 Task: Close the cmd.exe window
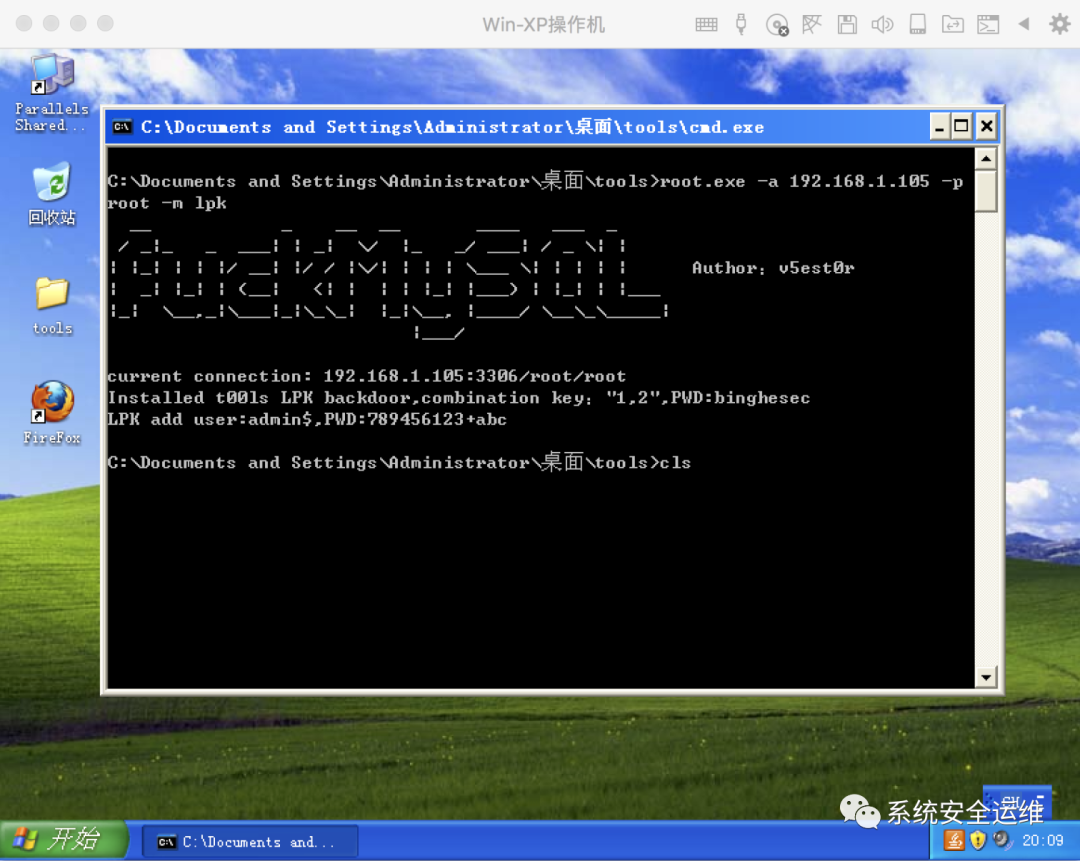(x=986, y=127)
